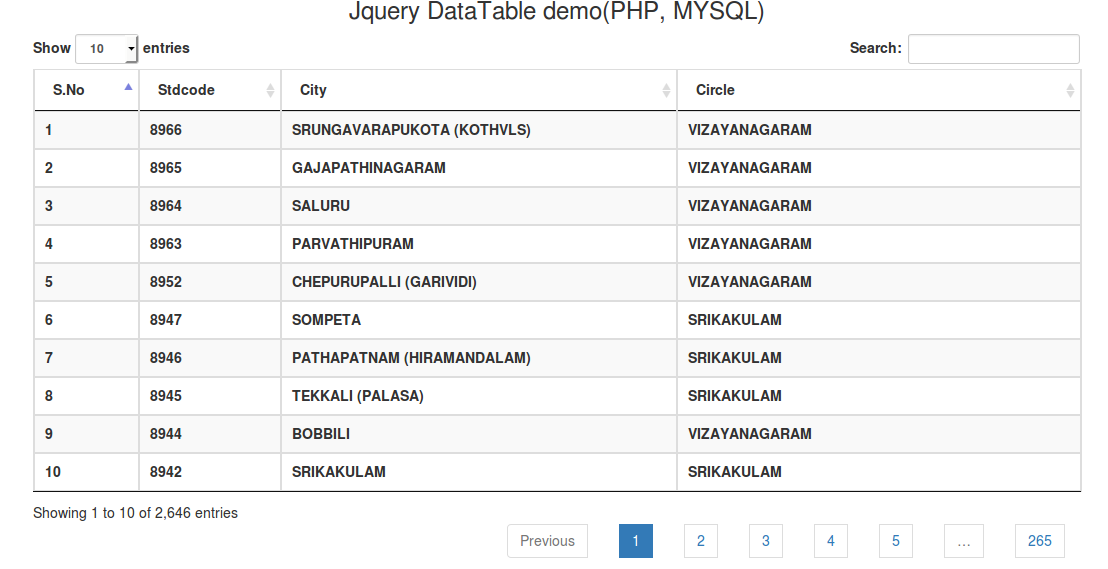Click the VIZAYANAGARAM circle in SALURU row
Screen dimensions: 1108x569
click(750, 206)
